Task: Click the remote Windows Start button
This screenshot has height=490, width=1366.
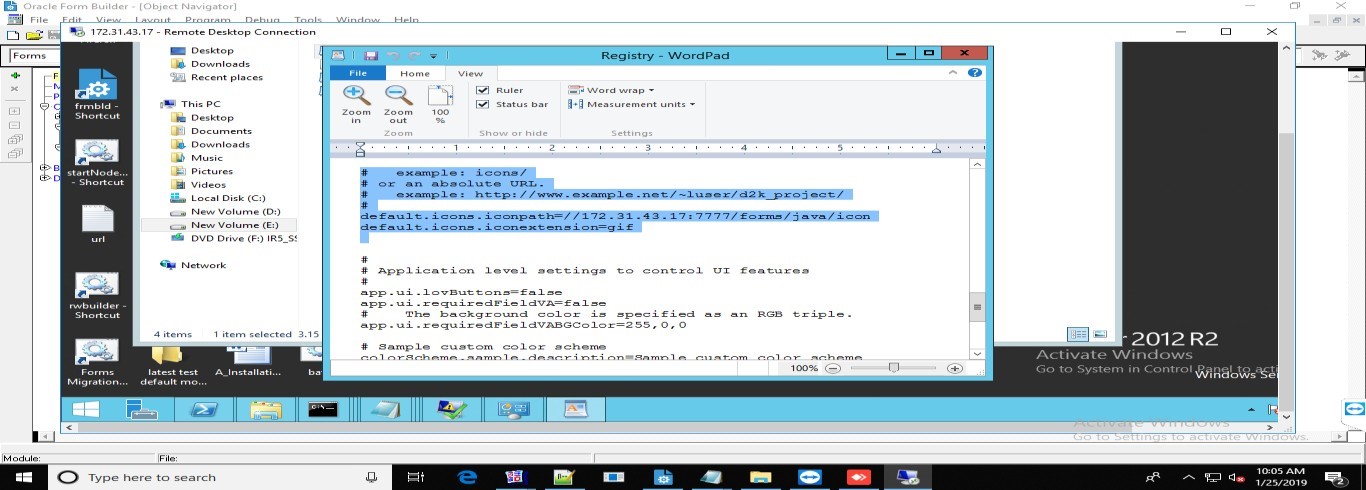Action: point(86,409)
